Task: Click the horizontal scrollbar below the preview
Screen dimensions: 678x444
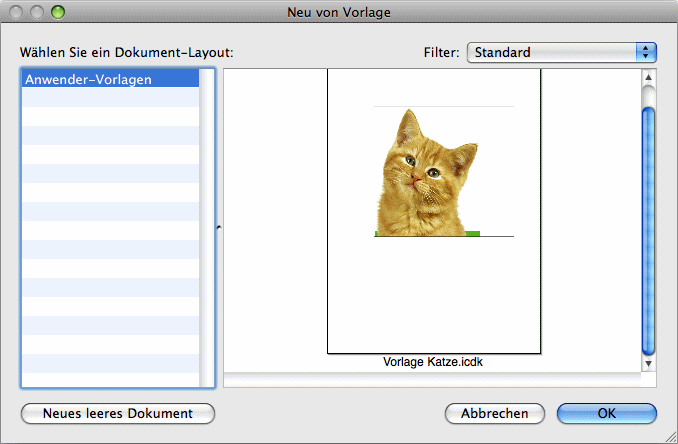Action: coord(432,379)
